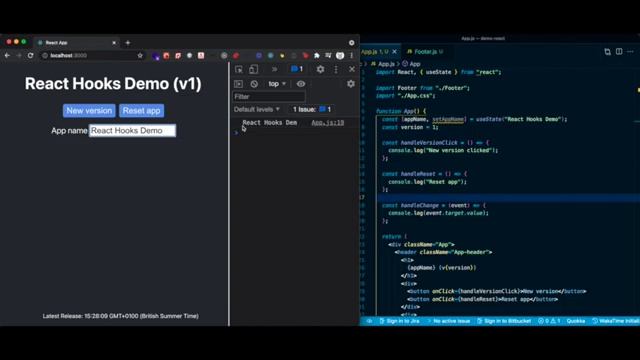The height and width of the screenshot is (360, 640).
Task: Click the Quokka status bar item
Action: 576,321
